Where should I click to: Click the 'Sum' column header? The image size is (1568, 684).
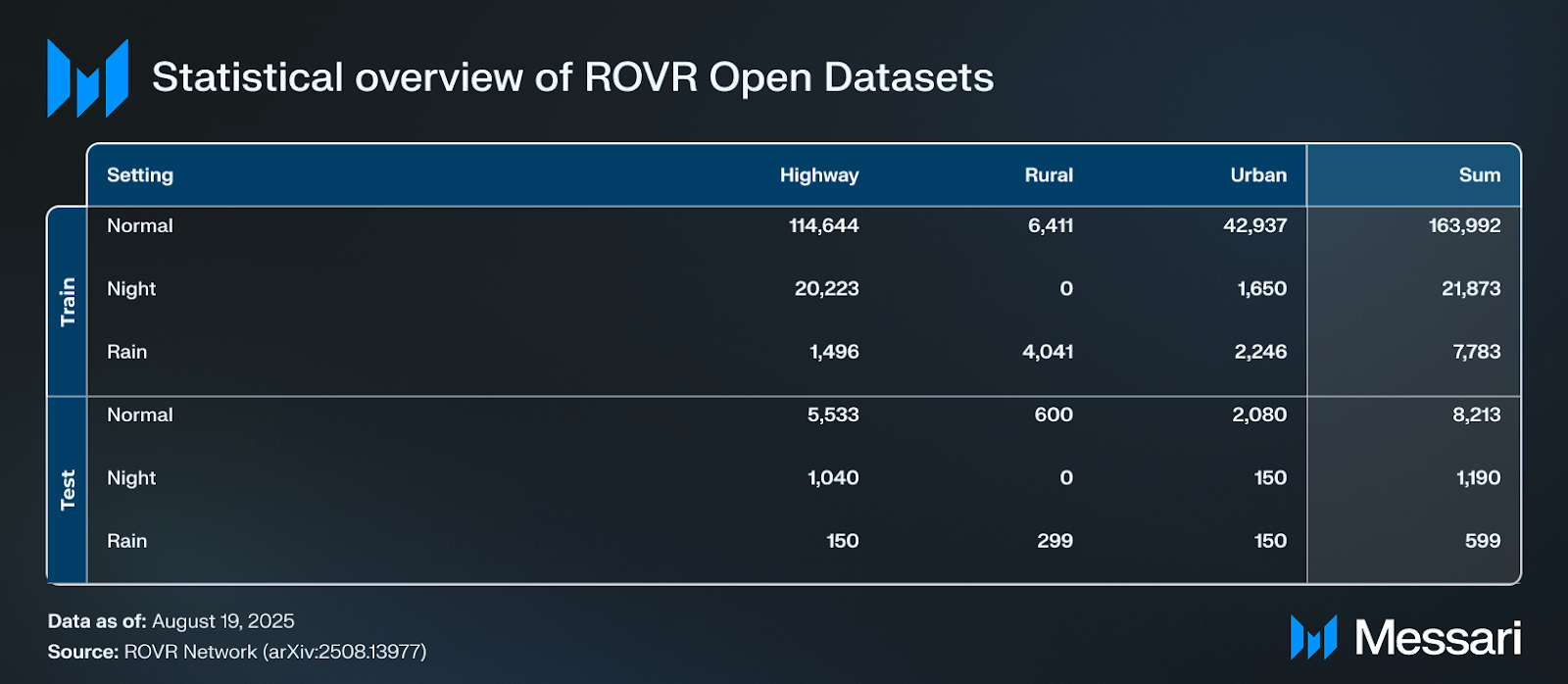click(1480, 175)
